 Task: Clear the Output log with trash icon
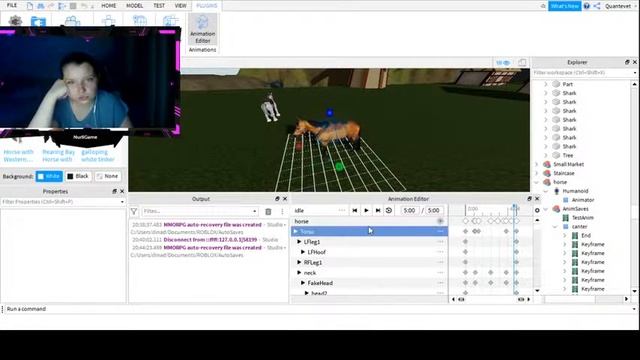click(268, 211)
